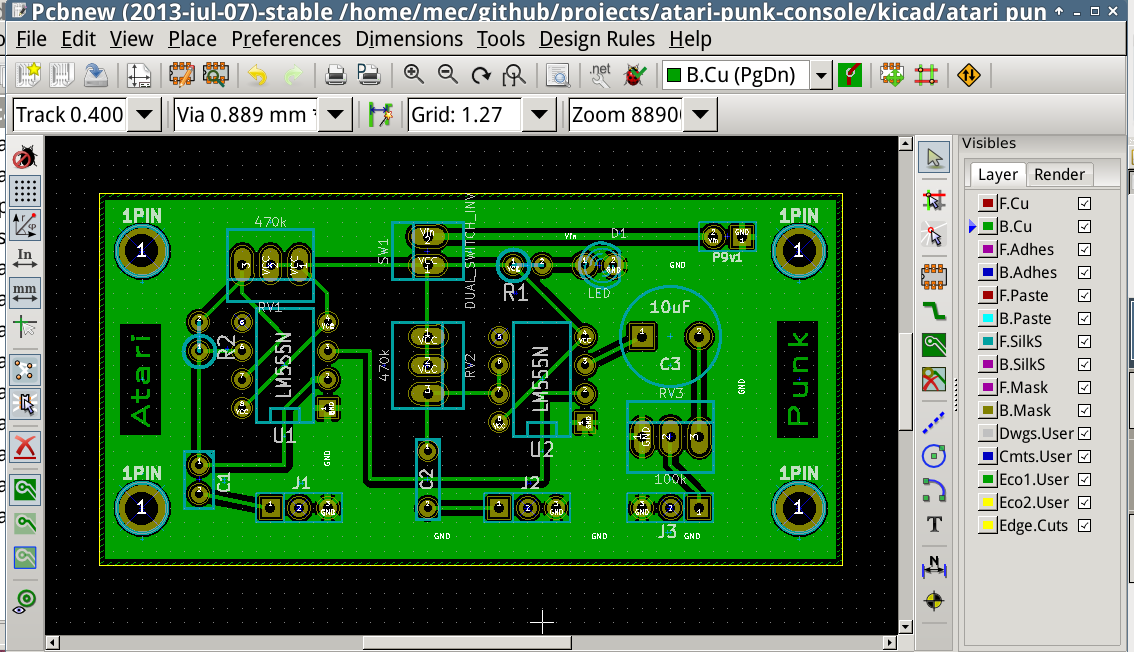Select the add layer alignment target tool
Viewport: 1134px width, 652px height.
(934, 601)
